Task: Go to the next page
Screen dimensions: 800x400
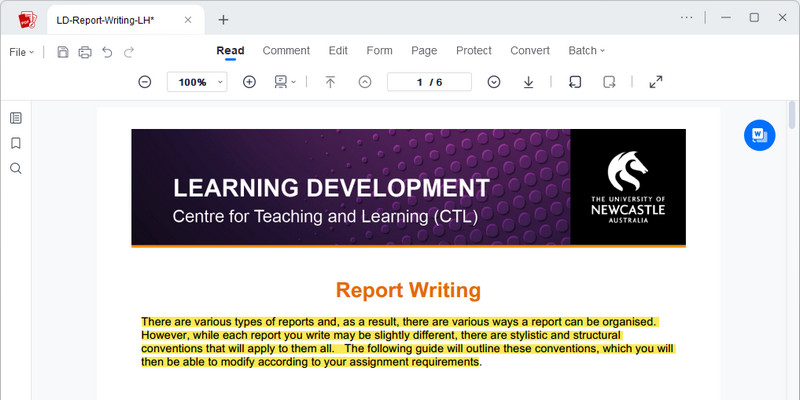Action: click(x=493, y=82)
